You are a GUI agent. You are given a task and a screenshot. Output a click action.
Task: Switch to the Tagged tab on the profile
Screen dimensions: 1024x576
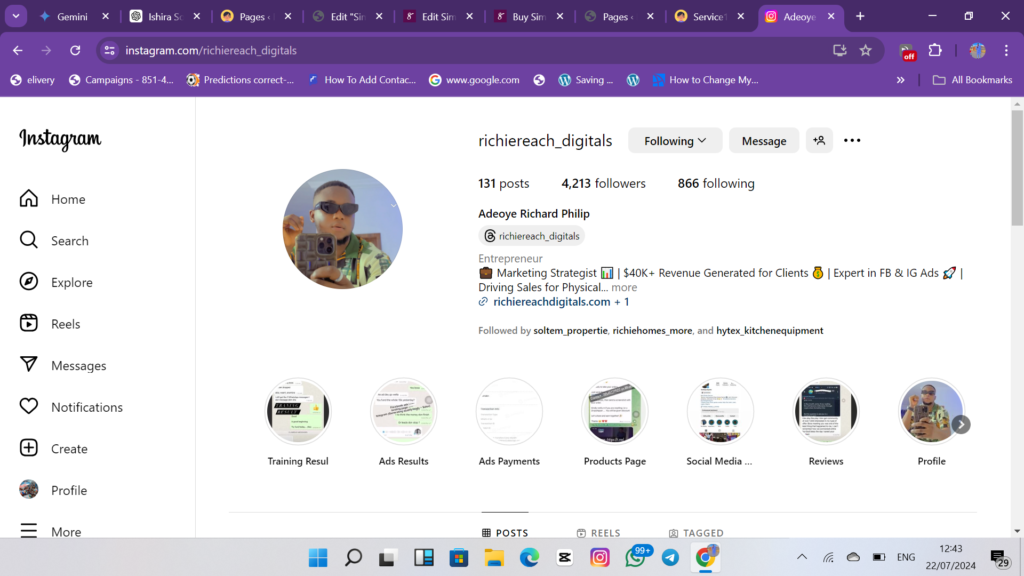pos(696,533)
